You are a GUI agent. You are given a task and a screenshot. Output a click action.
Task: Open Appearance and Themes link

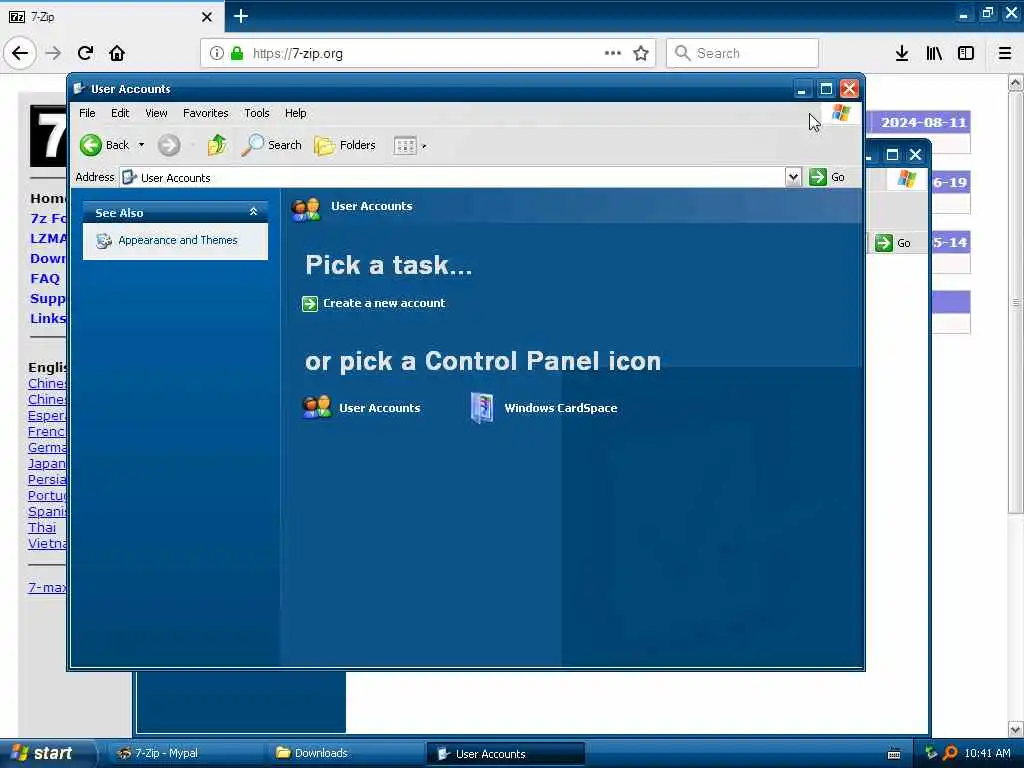pyautogui.click(x=178, y=240)
